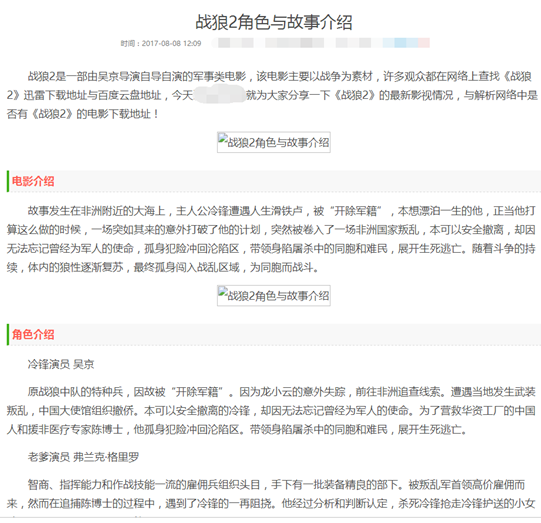Click the 角色介绍 section heading
Screen dimensions: 541x523
point(33,334)
